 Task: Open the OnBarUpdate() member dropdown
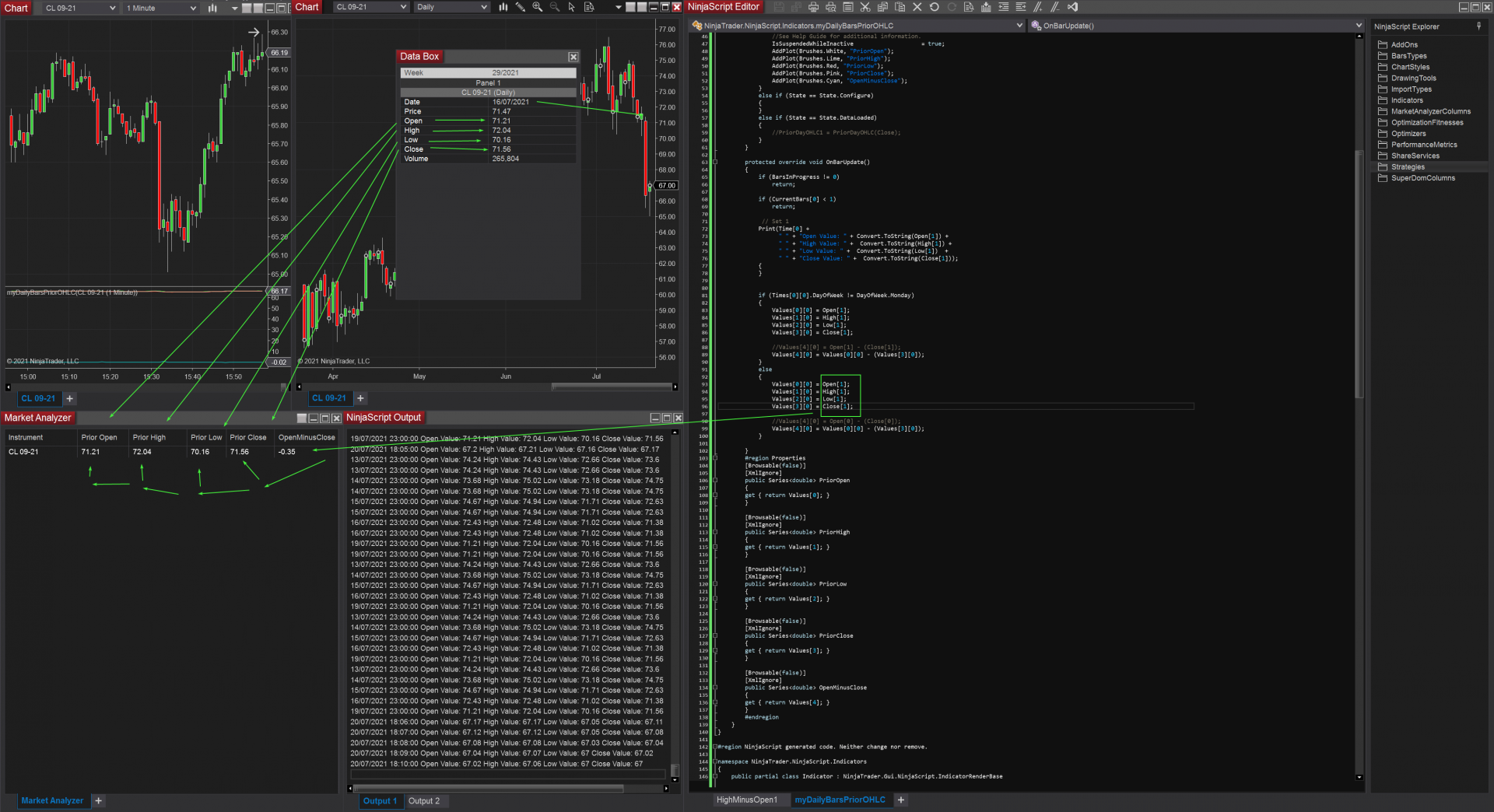coord(1196,26)
